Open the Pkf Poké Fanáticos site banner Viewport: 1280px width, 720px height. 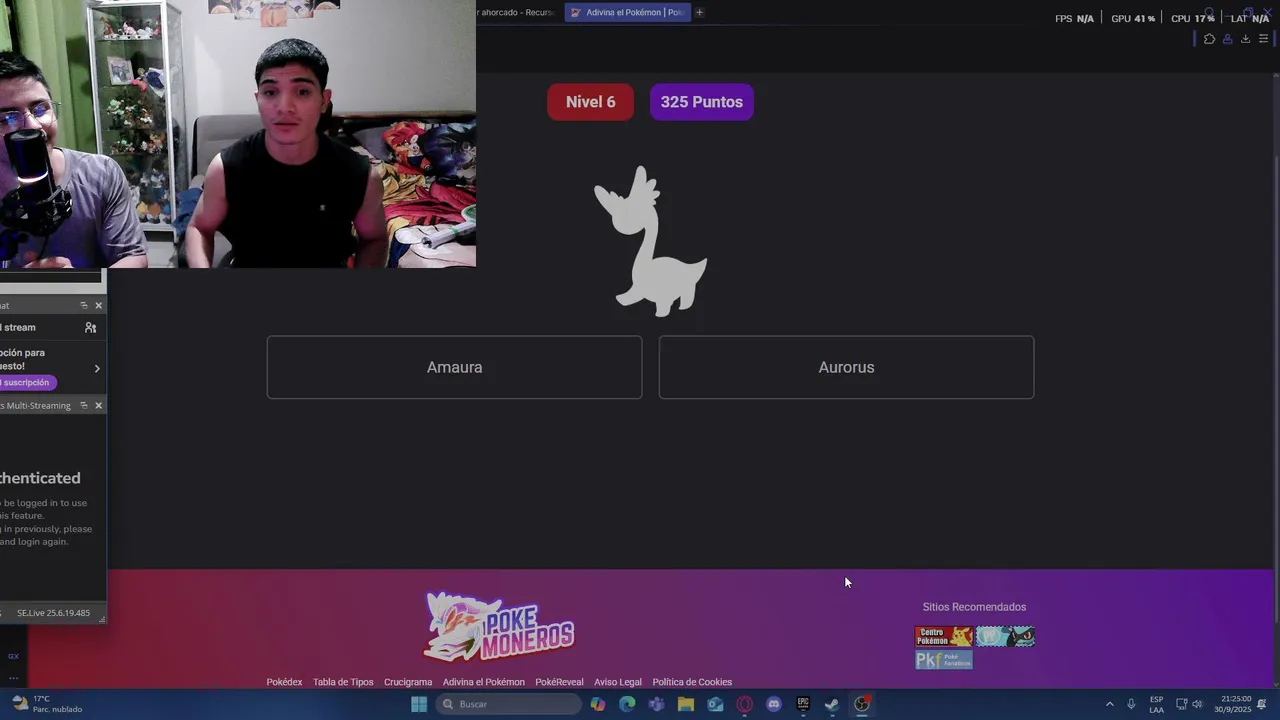[944, 660]
